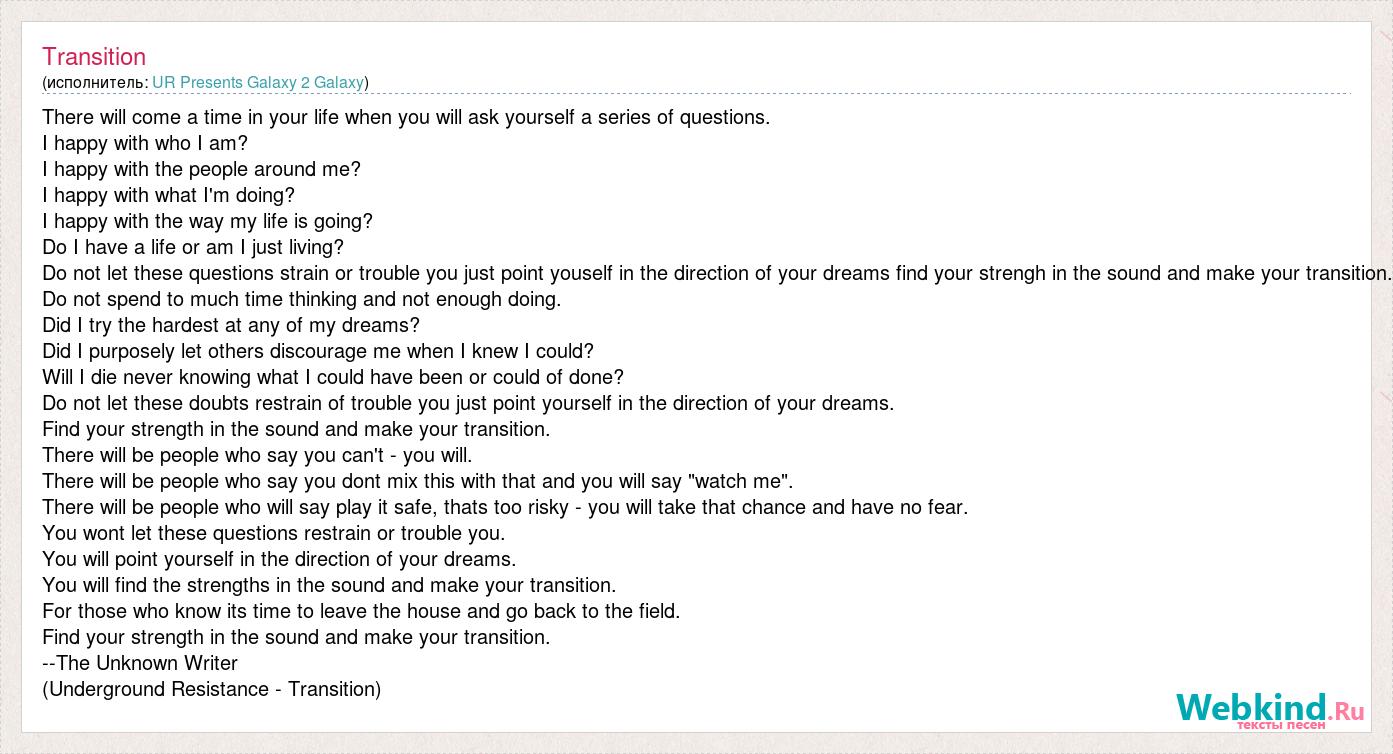This screenshot has width=1393, height=754.
Task: Click the Webkind.Ru logo
Action: pyautogui.click(x=1270, y=709)
